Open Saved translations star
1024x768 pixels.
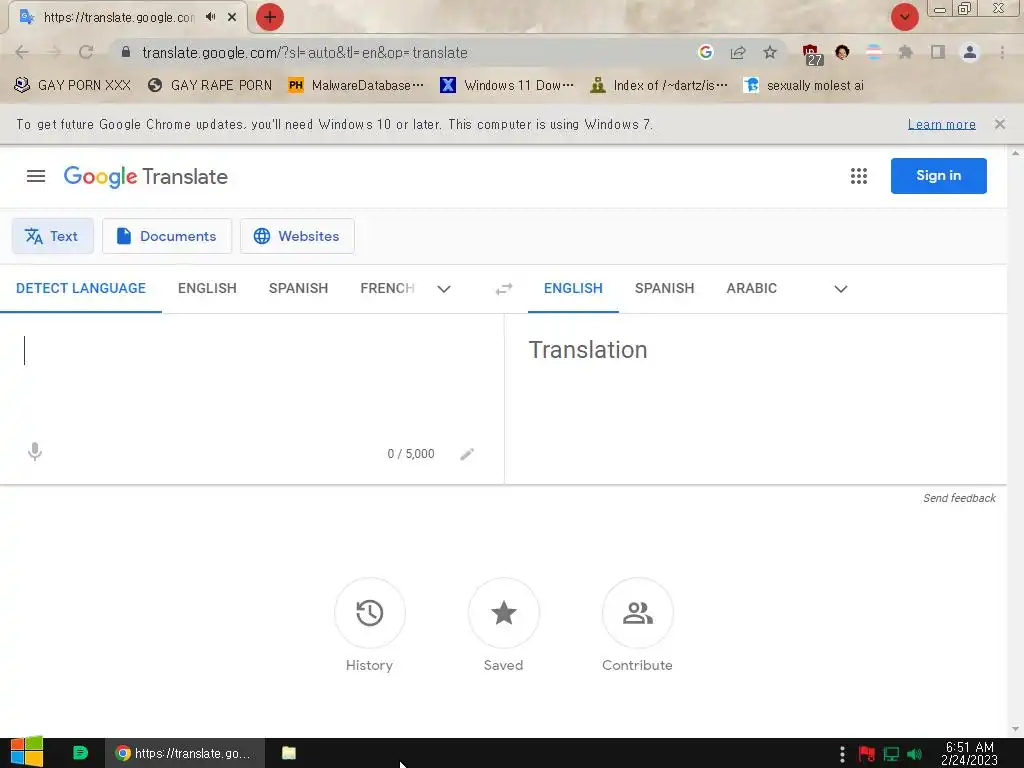pos(504,613)
